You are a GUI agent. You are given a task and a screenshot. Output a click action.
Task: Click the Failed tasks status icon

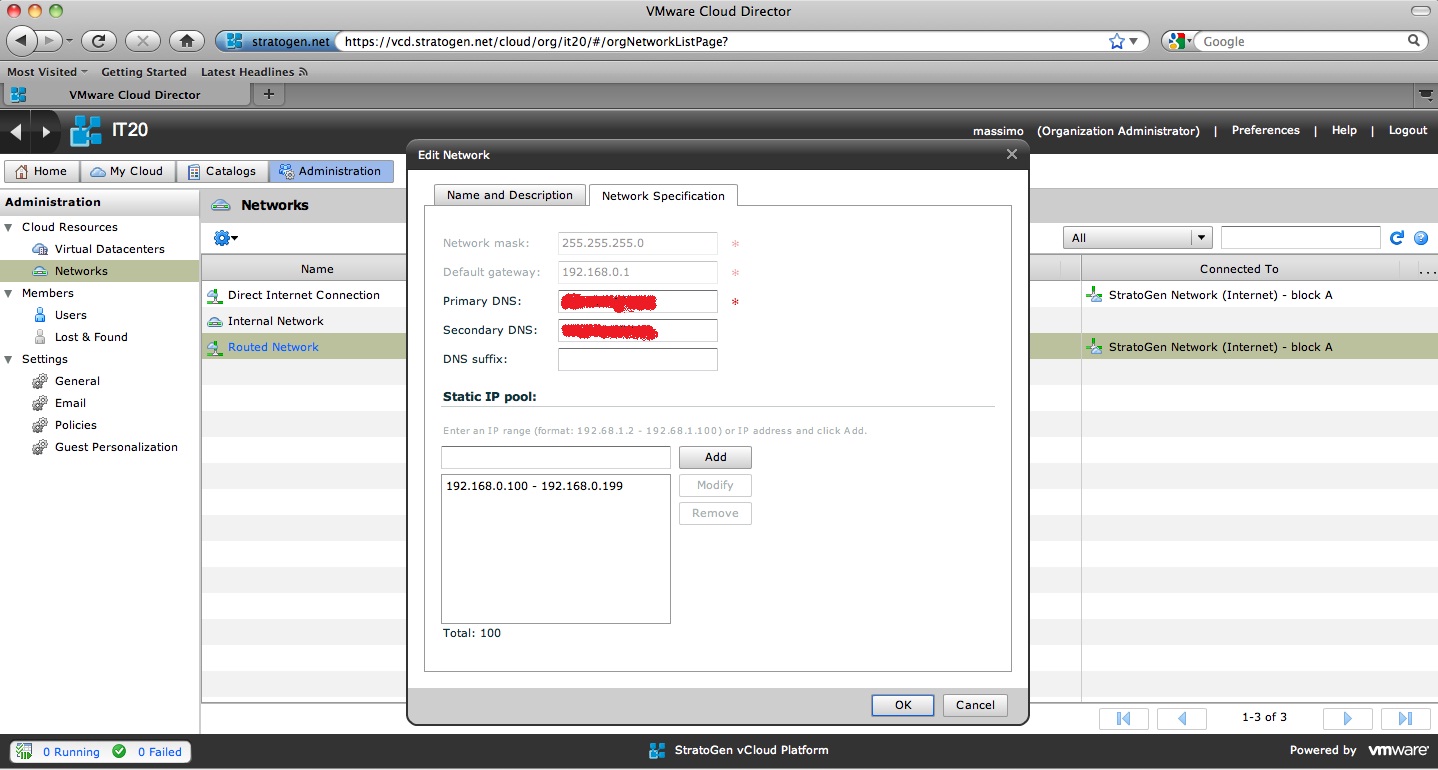[x=119, y=751]
